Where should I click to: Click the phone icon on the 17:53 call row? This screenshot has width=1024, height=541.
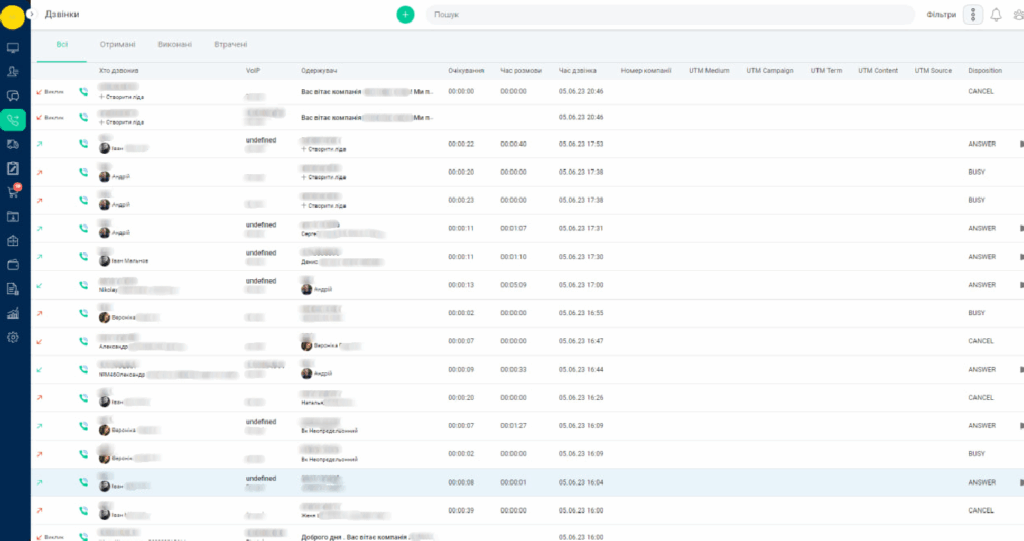84,145
